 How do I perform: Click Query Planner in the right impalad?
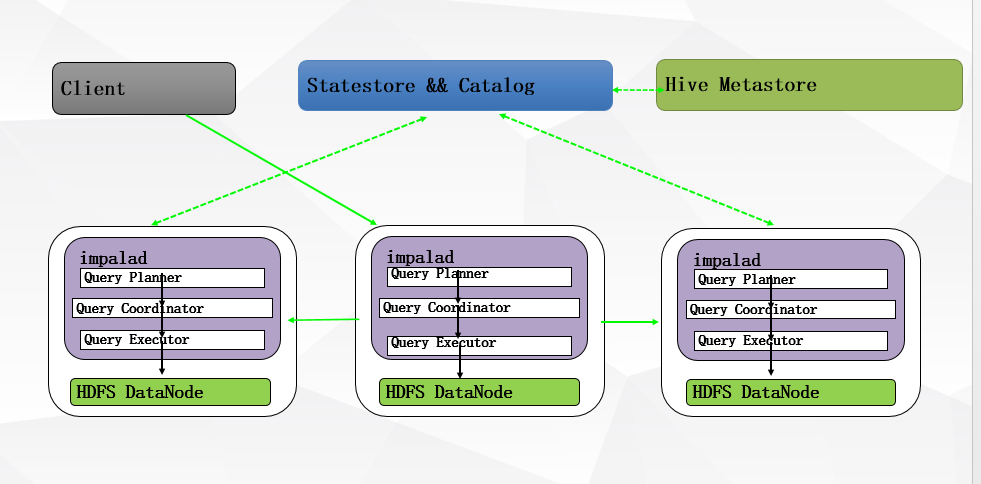(x=791, y=279)
